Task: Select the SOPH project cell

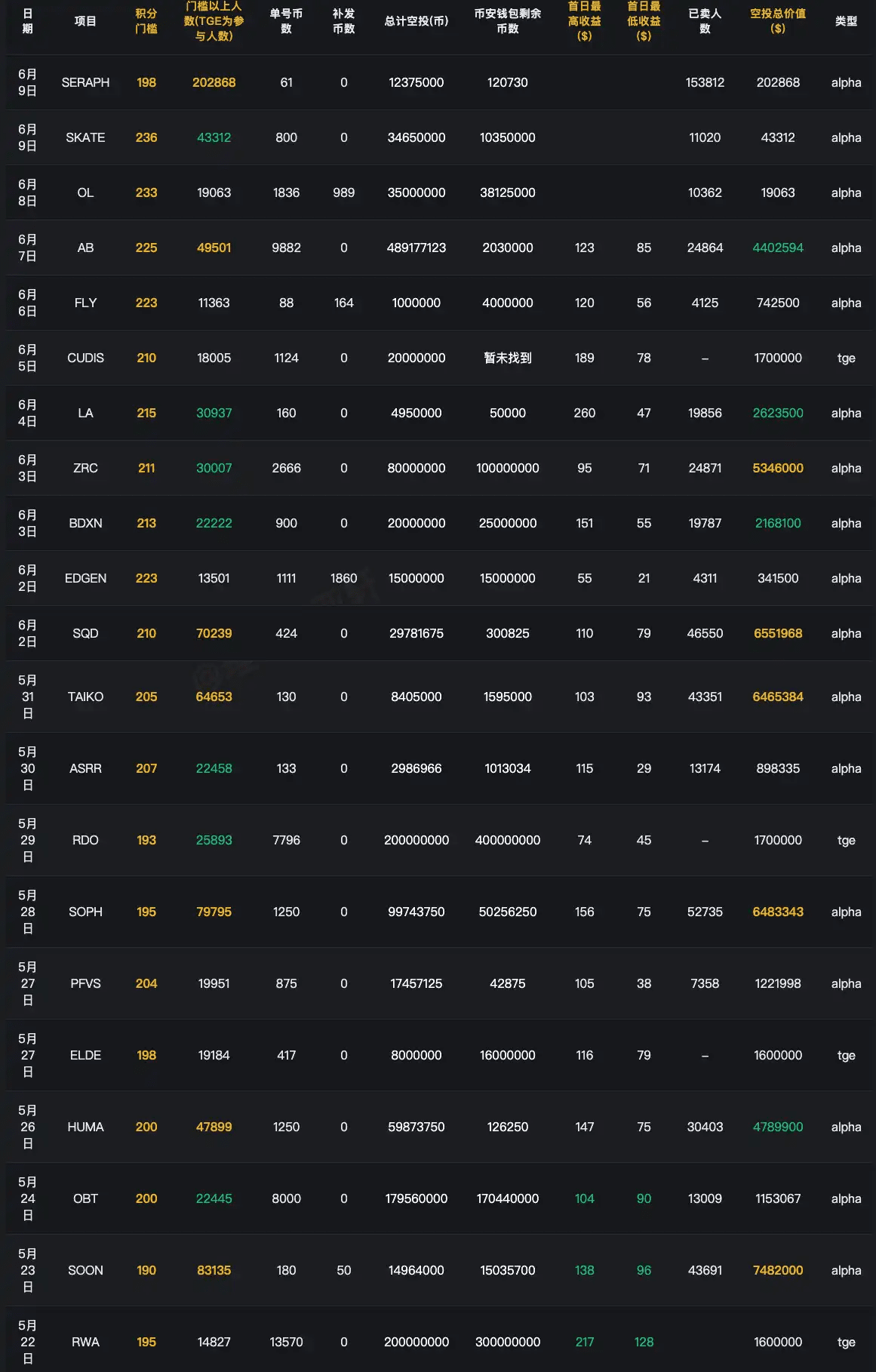Action: 85,912
